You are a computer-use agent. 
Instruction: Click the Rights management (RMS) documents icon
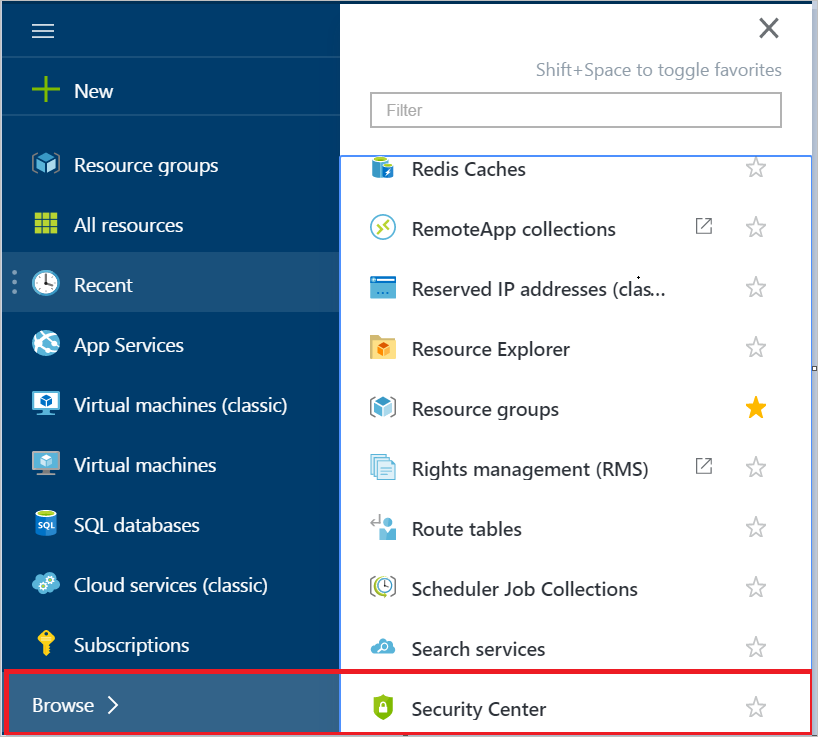(383, 467)
